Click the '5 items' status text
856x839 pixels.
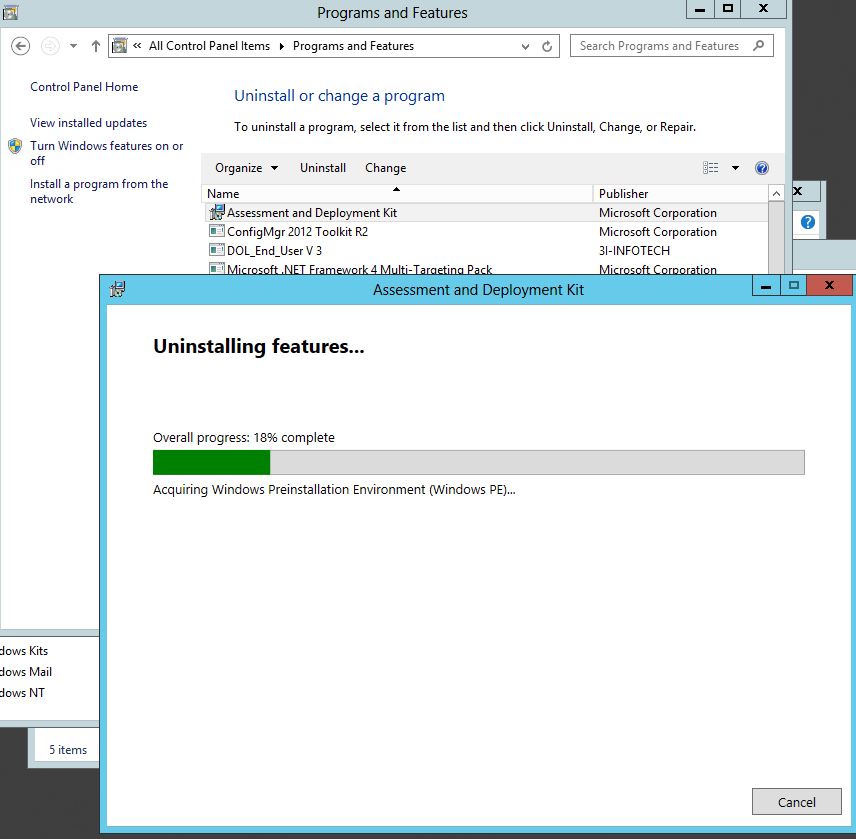point(68,750)
